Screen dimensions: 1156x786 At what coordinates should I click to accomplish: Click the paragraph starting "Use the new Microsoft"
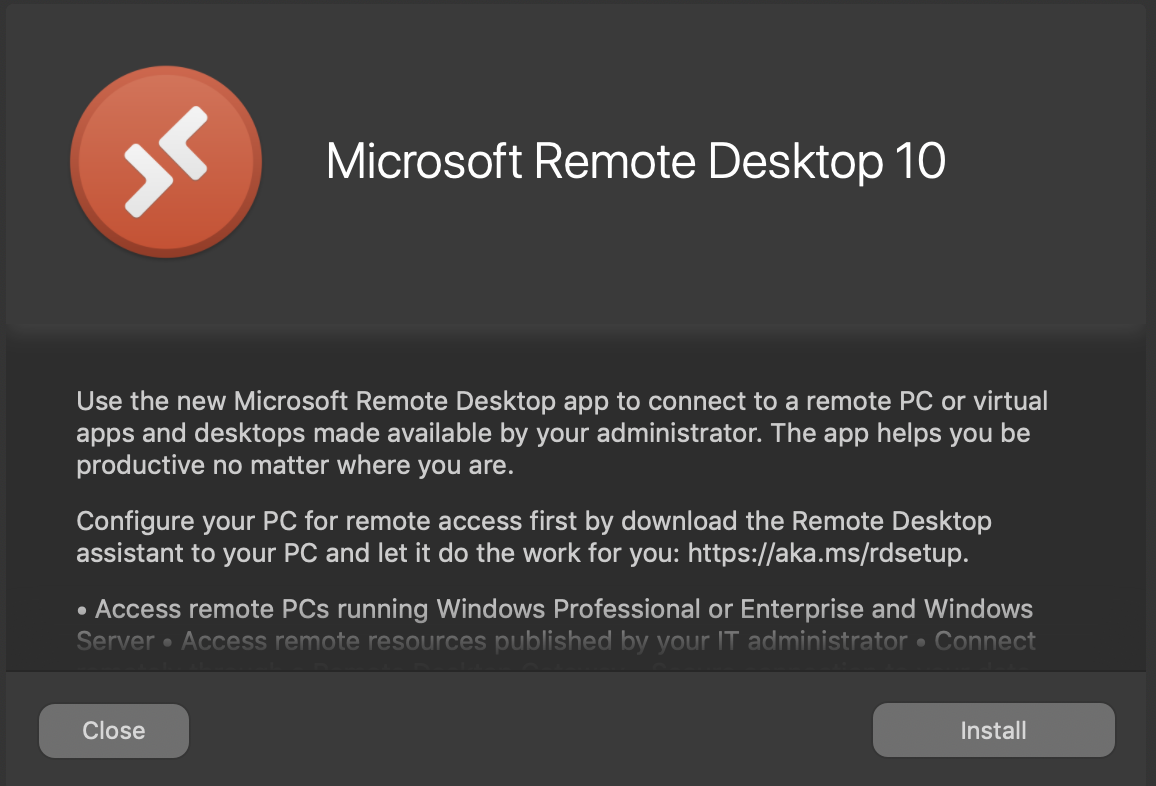[x=562, y=433]
